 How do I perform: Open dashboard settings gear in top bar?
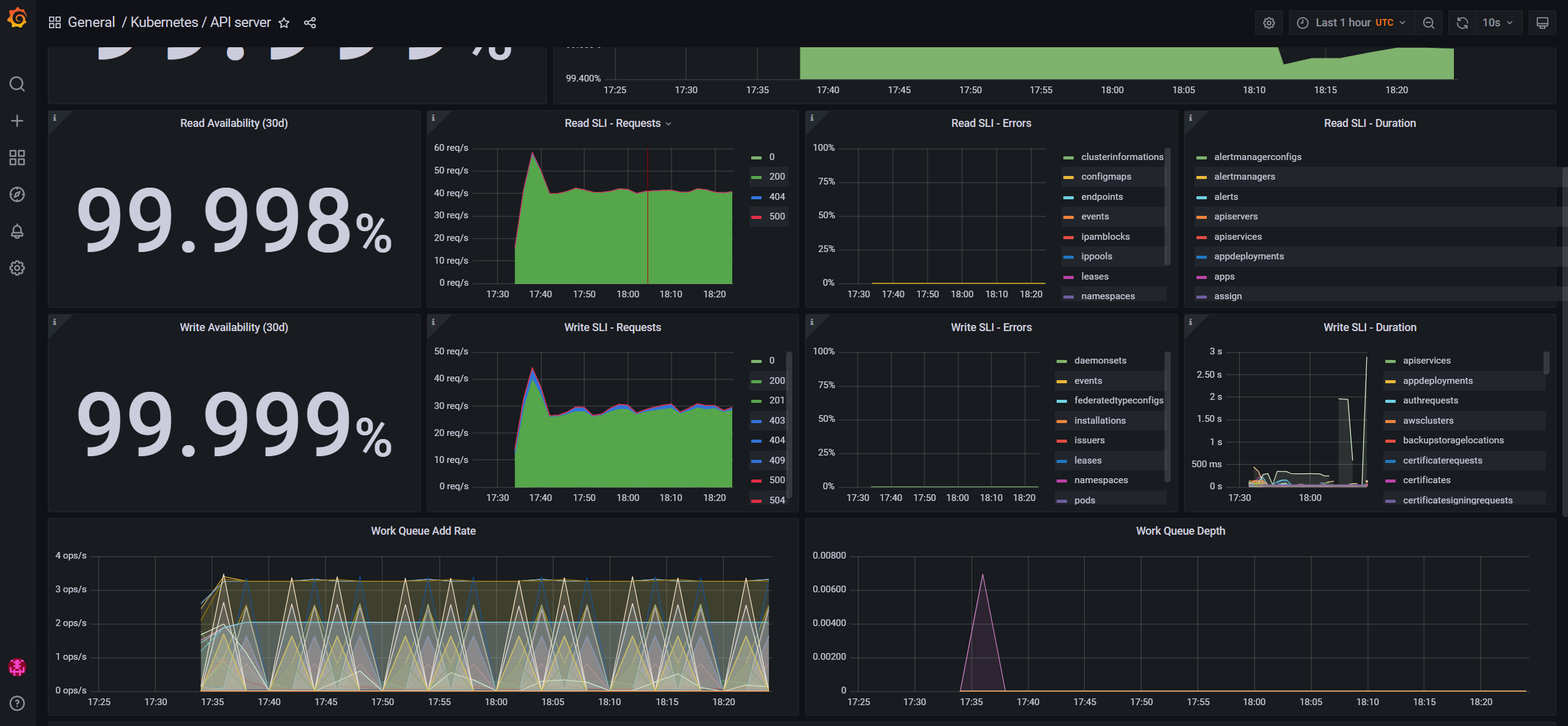(x=1269, y=23)
